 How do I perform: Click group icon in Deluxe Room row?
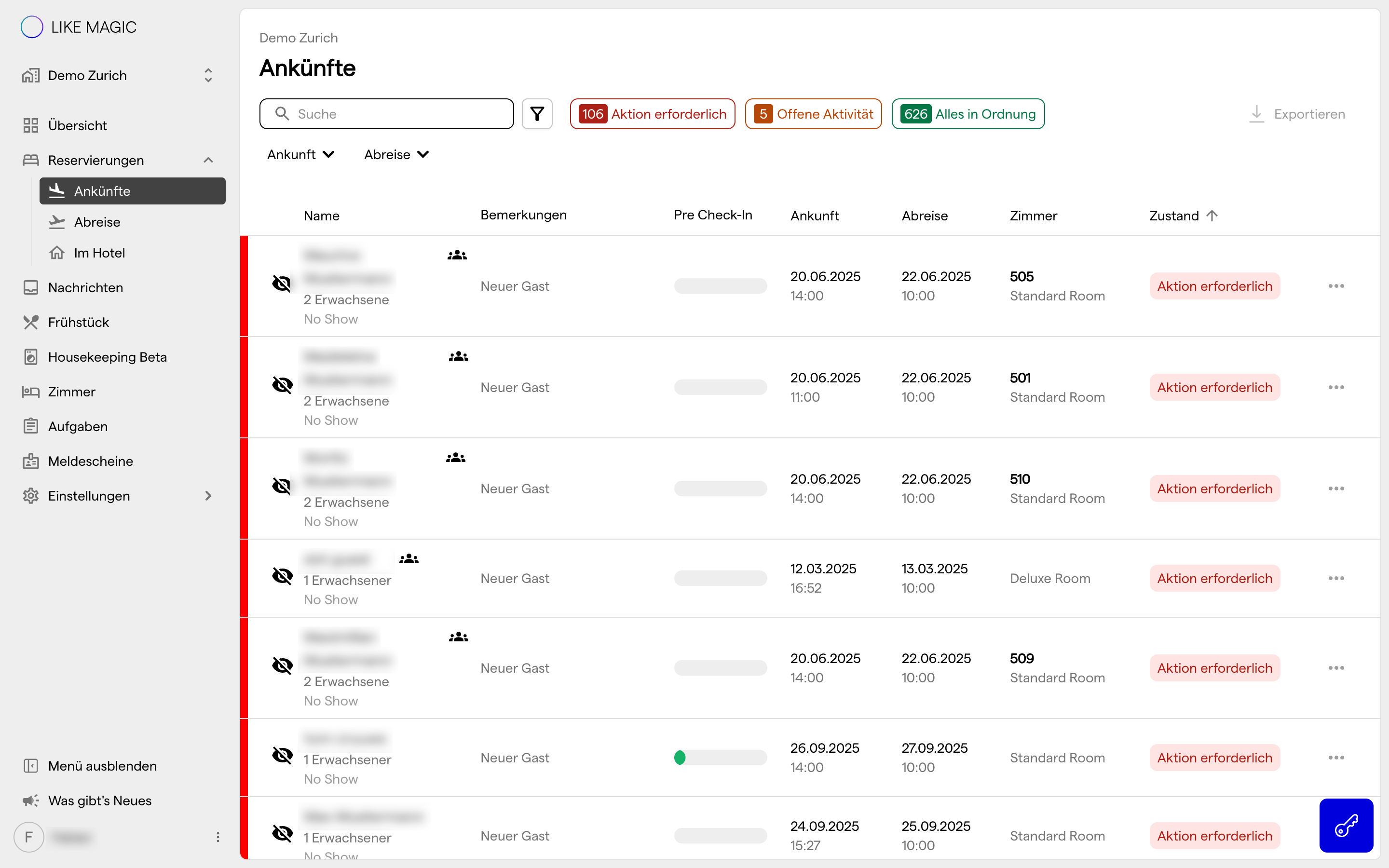coord(409,558)
